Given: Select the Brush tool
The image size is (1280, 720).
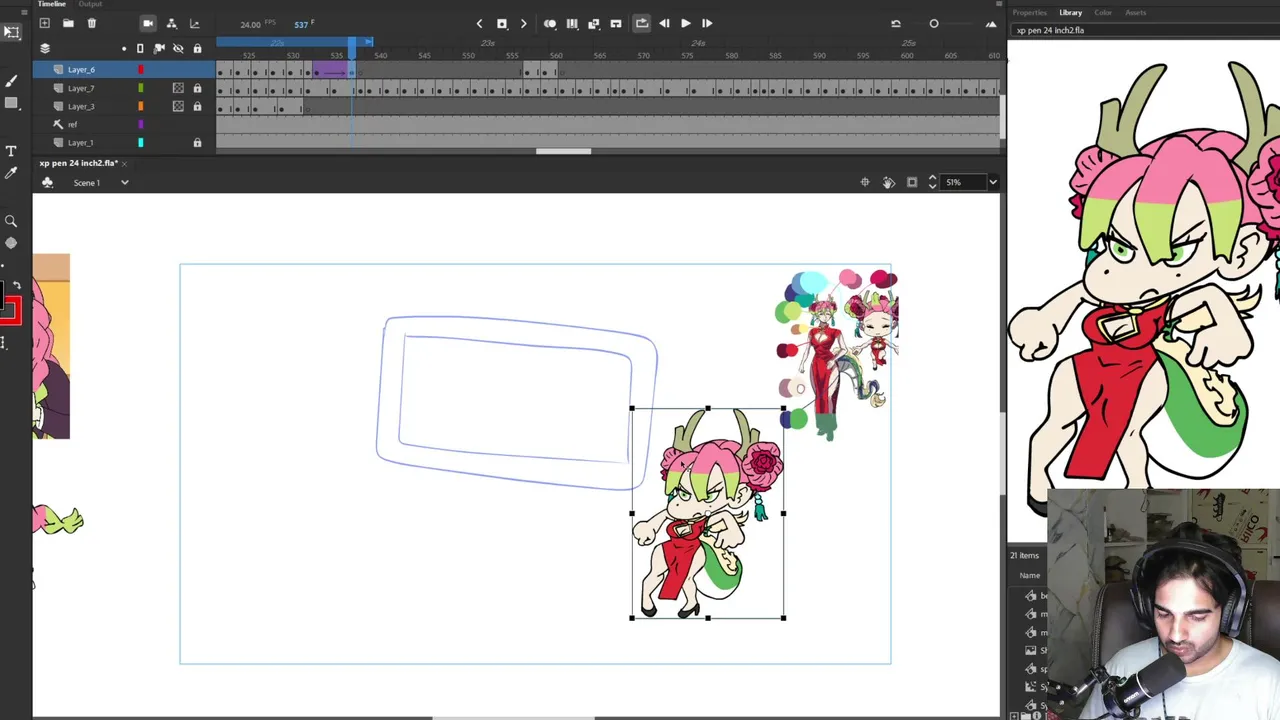Looking at the screenshot, I should click(x=11, y=81).
